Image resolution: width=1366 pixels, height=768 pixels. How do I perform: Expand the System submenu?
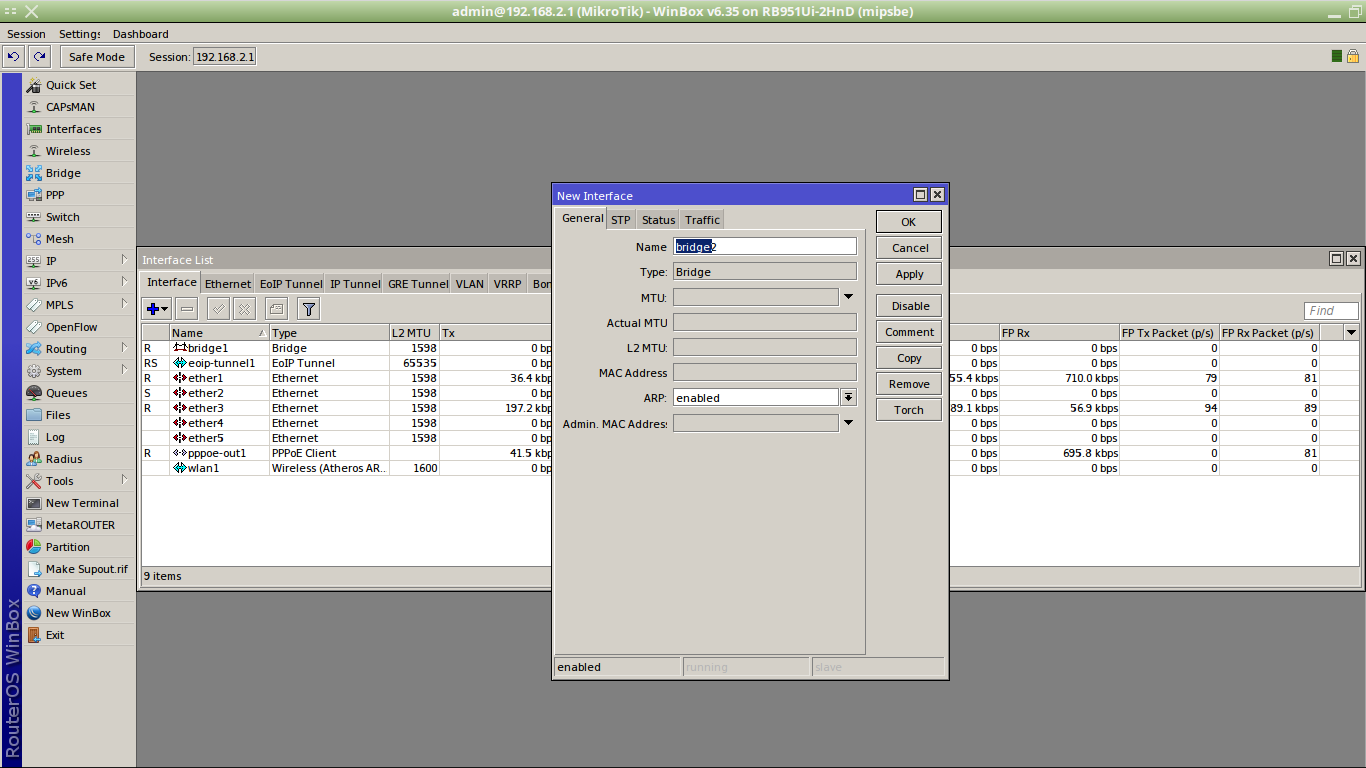[x=78, y=371]
